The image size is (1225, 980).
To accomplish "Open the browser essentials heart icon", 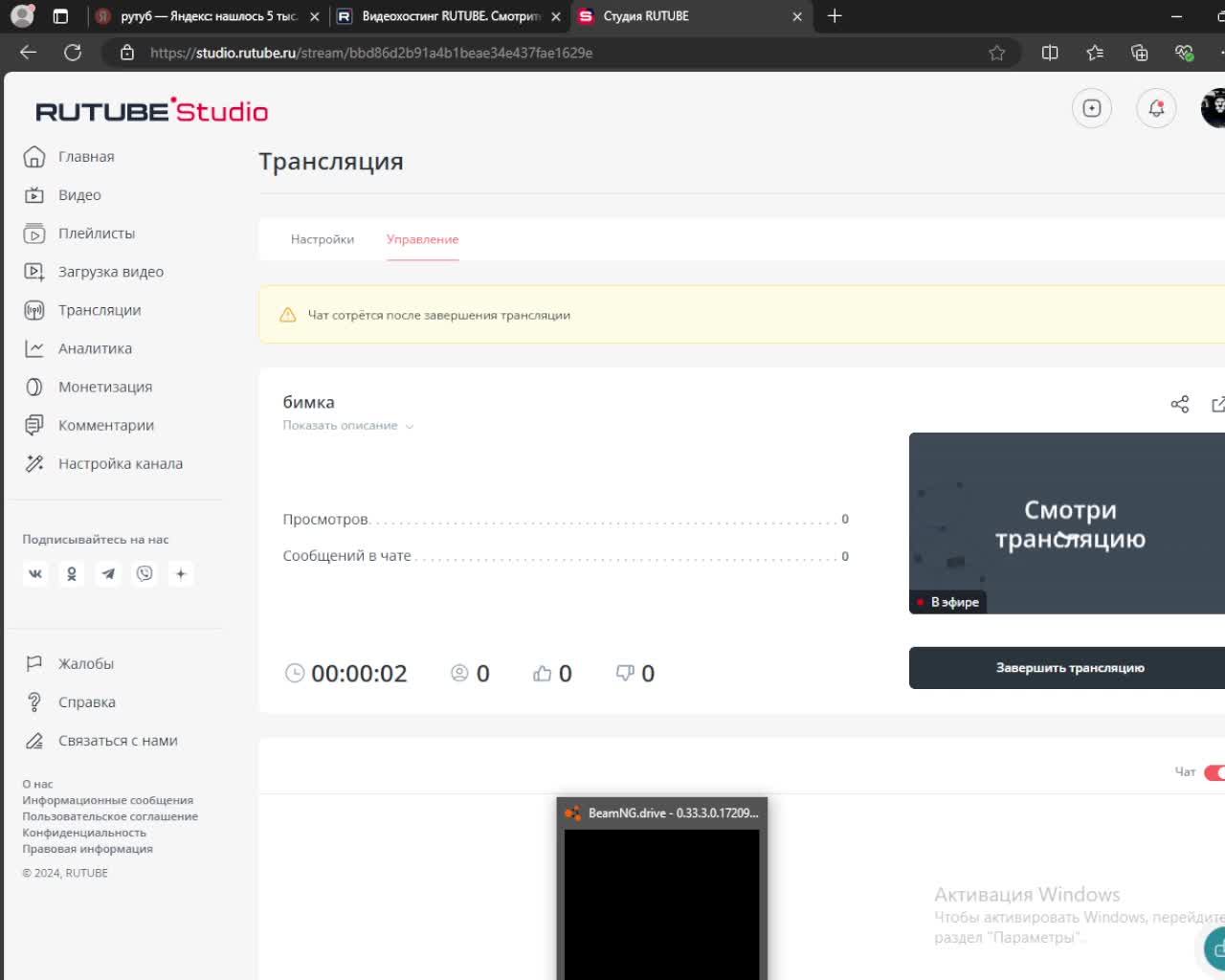I will (x=1184, y=53).
